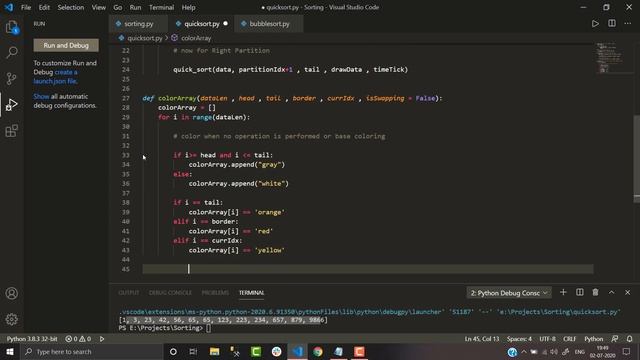Switch to the DEBUG CONSOLE tab
The width and height of the screenshot is (640, 360).
click(170, 293)
